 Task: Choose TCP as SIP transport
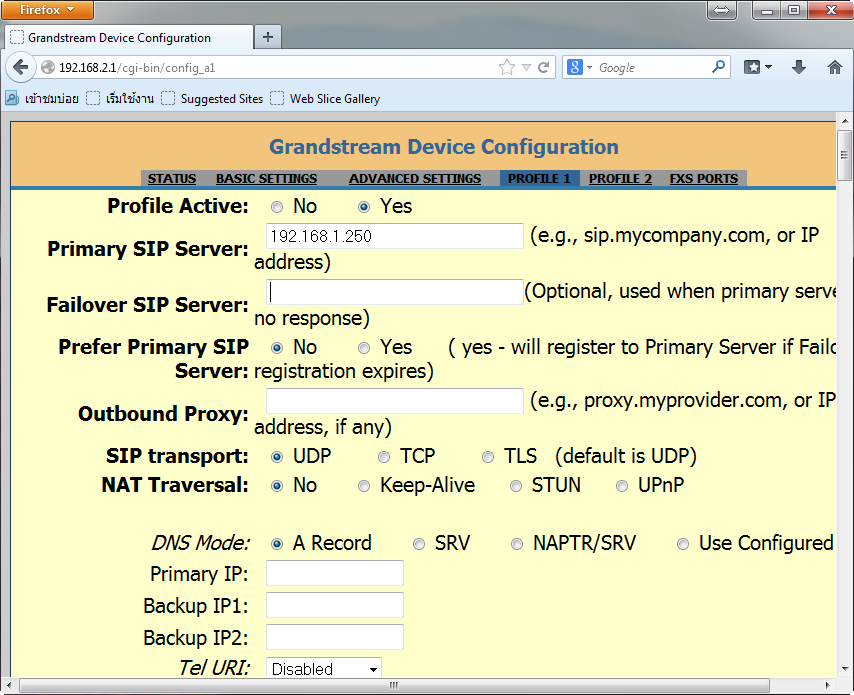click(384, 456)
